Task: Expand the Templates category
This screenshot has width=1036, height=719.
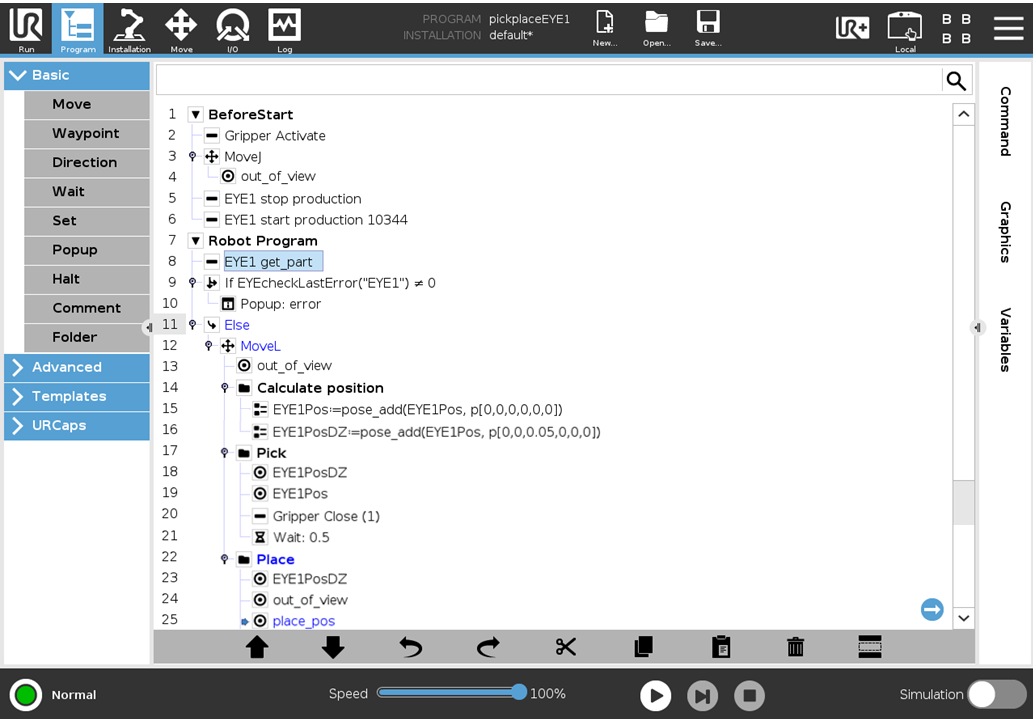Action: coord(77,397)
